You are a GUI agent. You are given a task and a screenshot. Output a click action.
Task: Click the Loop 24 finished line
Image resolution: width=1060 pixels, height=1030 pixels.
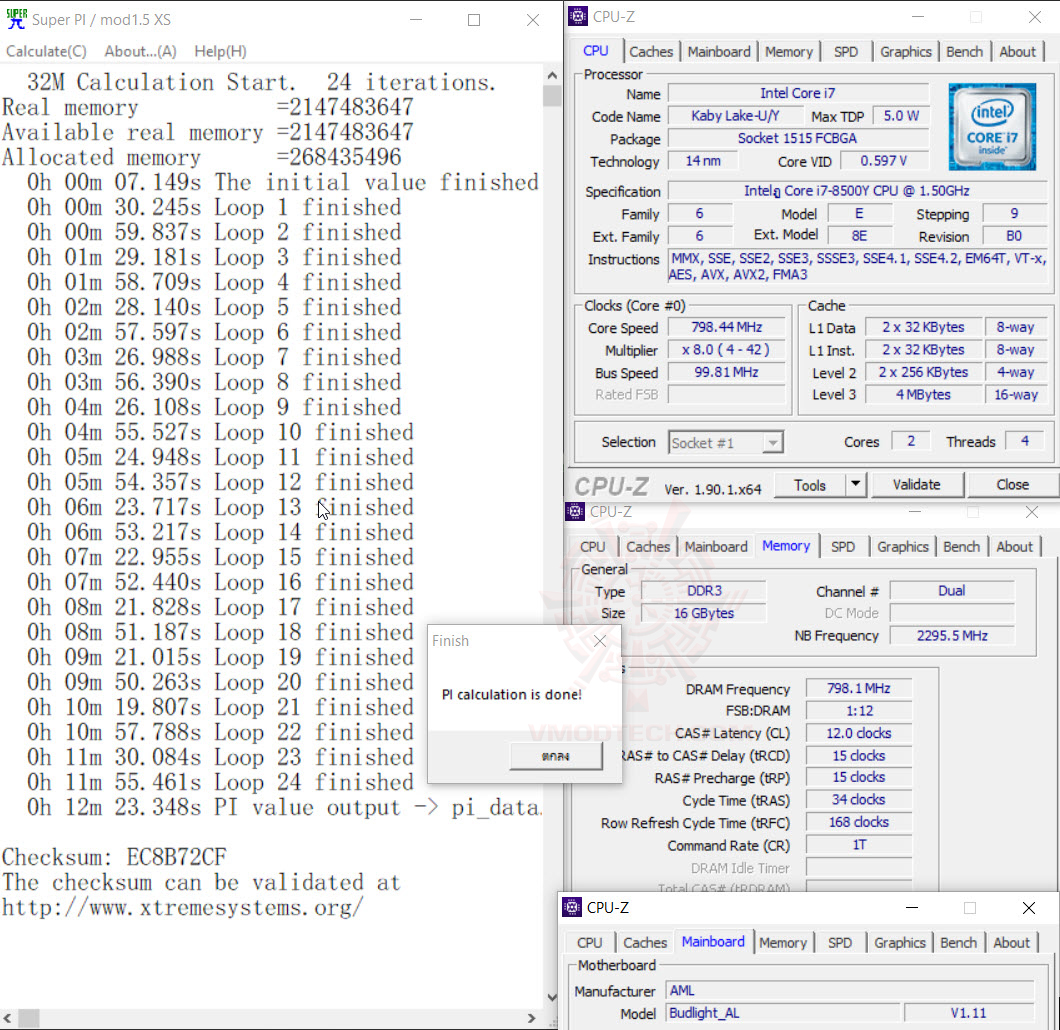[220, 782]
